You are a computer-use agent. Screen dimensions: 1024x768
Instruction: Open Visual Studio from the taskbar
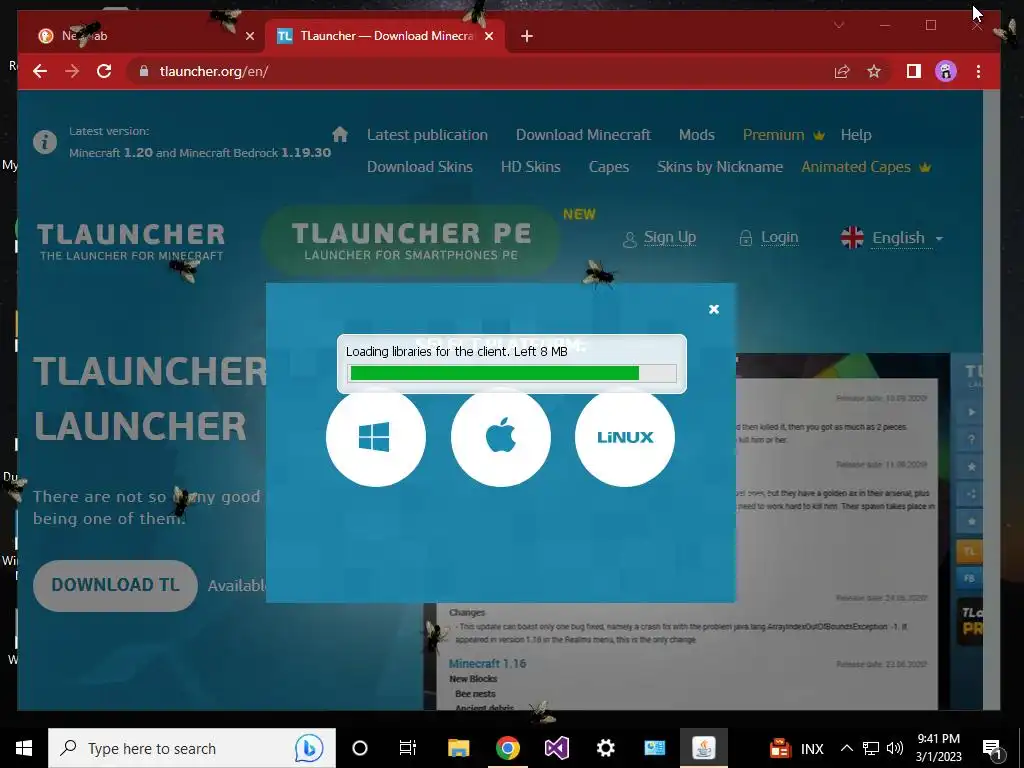click(556, 748)
